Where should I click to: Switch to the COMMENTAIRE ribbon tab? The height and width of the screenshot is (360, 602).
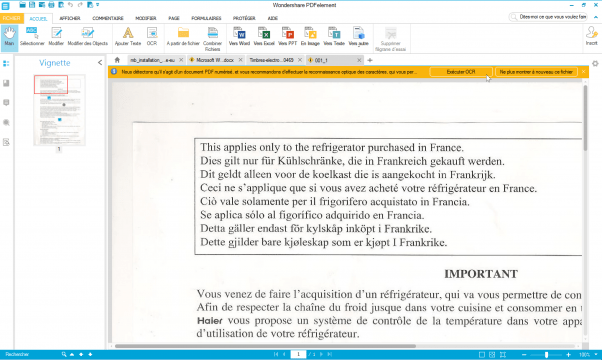(x=108, y=18)
